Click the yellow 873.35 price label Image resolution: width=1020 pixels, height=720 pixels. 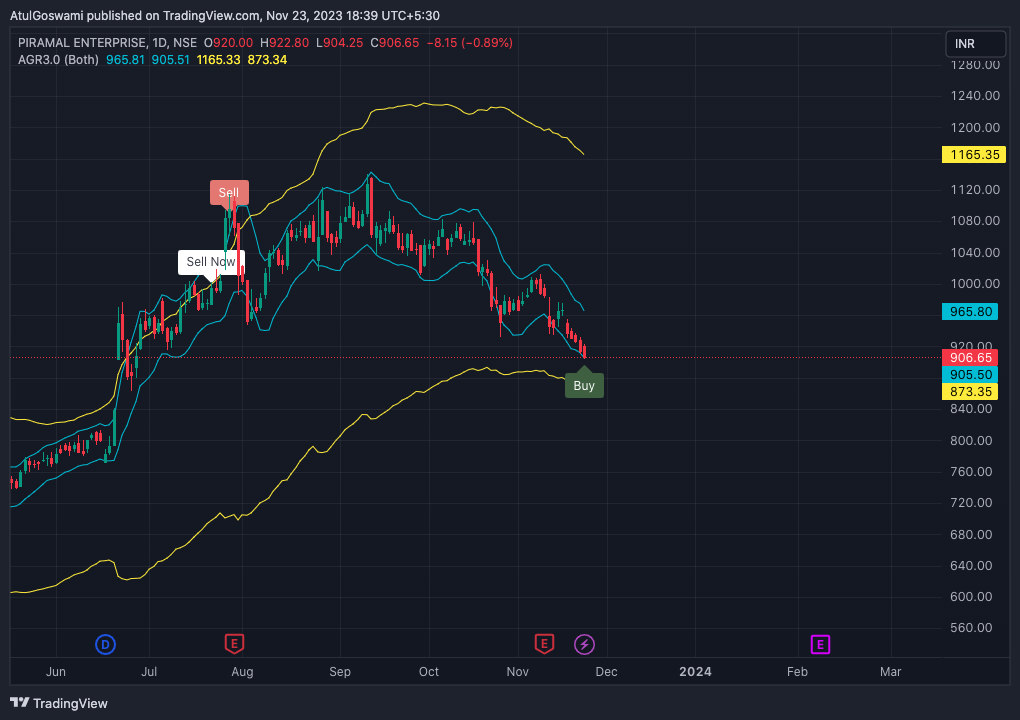[969, 392]
